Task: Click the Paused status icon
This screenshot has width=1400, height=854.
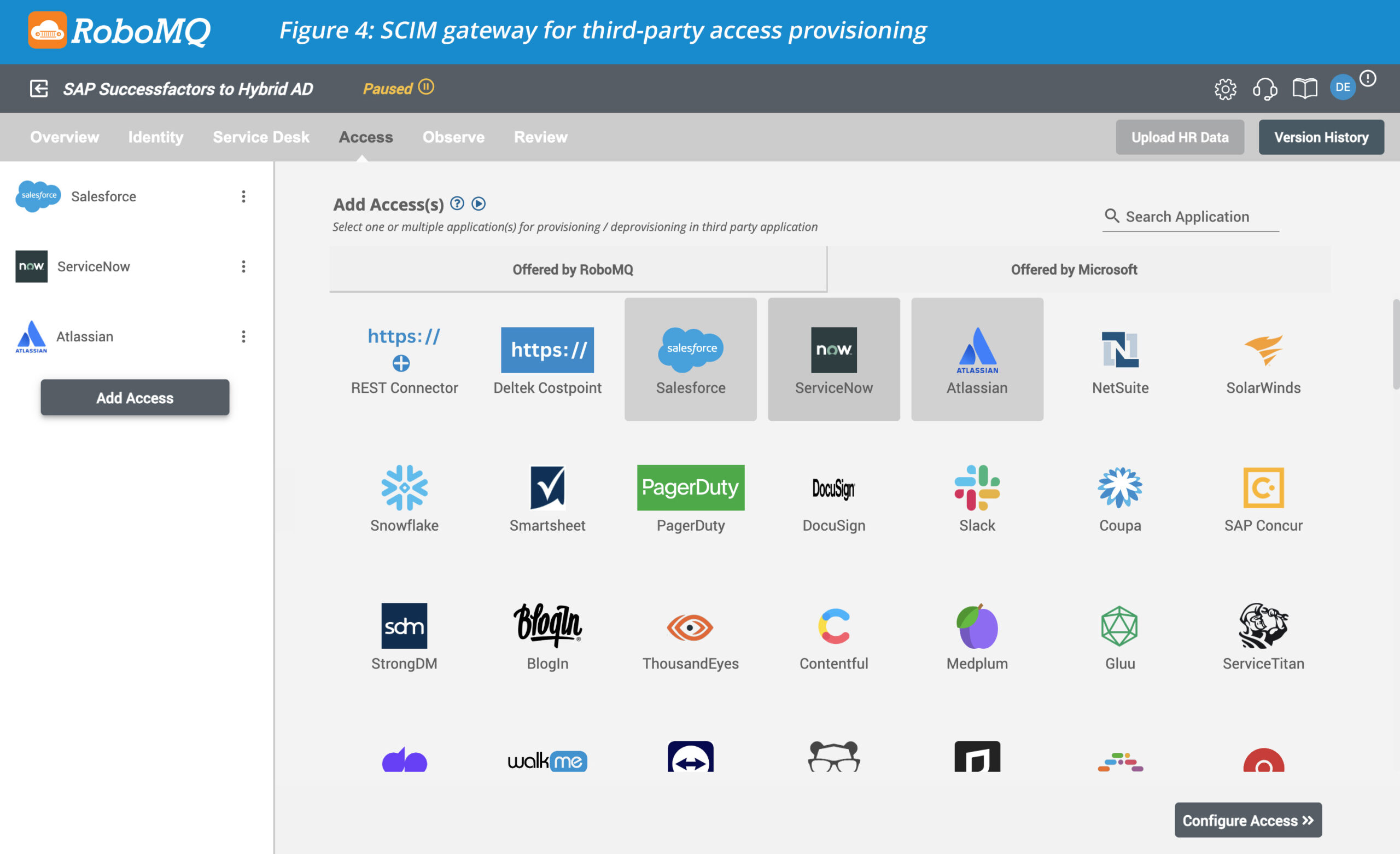Action: (426, 87)
